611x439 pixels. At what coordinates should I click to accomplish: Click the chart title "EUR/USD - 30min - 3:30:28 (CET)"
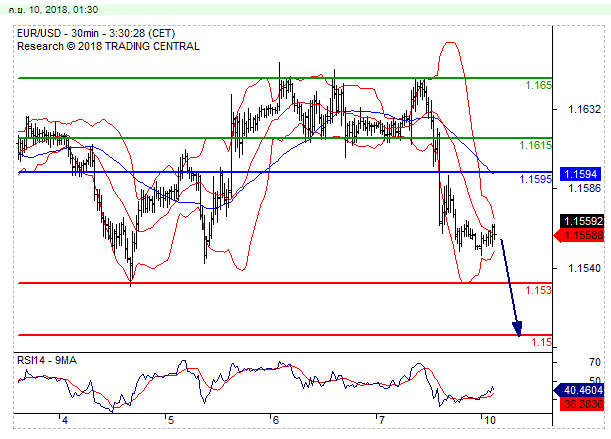(x=96, y=33)
